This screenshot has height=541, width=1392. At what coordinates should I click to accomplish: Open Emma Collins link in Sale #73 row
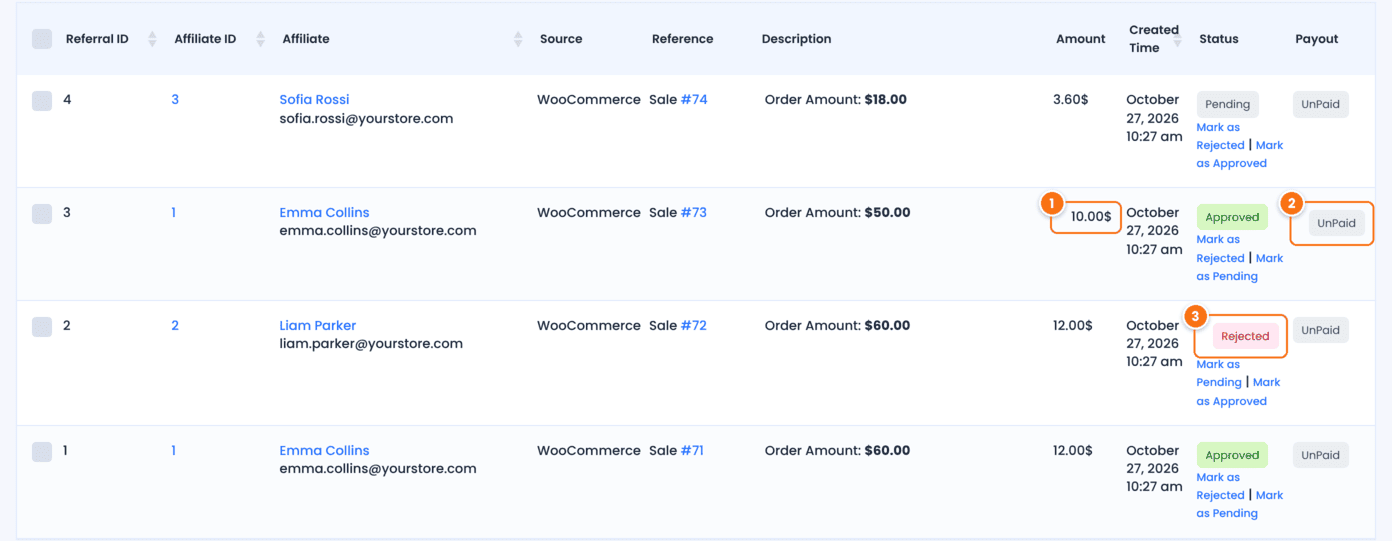324,212
